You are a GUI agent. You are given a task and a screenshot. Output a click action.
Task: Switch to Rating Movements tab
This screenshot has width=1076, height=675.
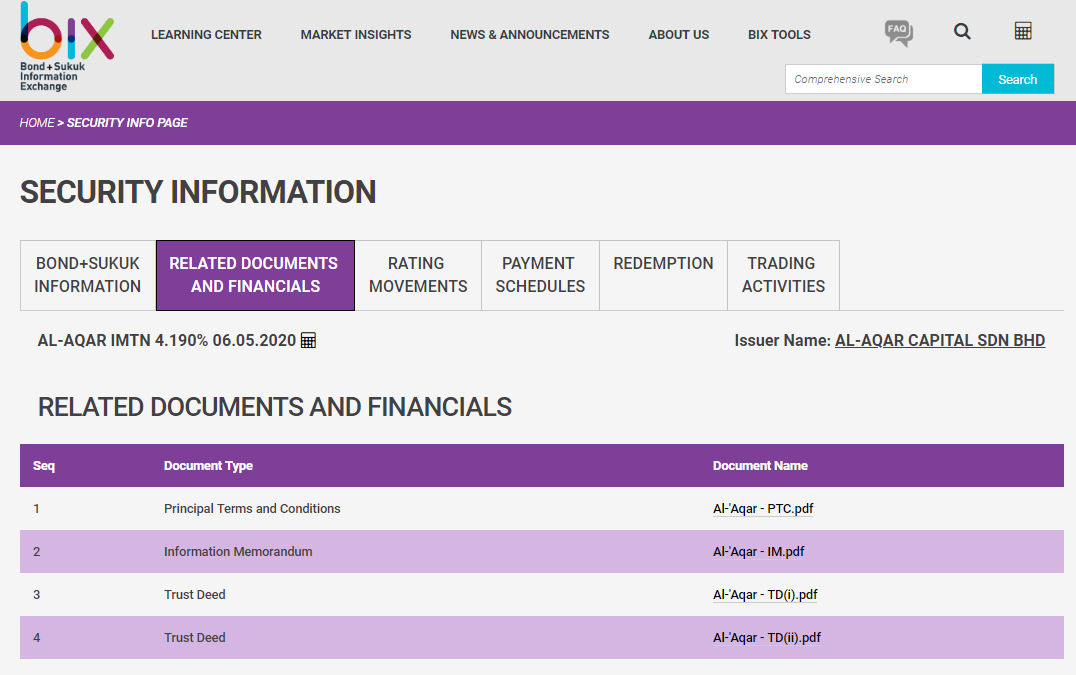click(418, 275)
